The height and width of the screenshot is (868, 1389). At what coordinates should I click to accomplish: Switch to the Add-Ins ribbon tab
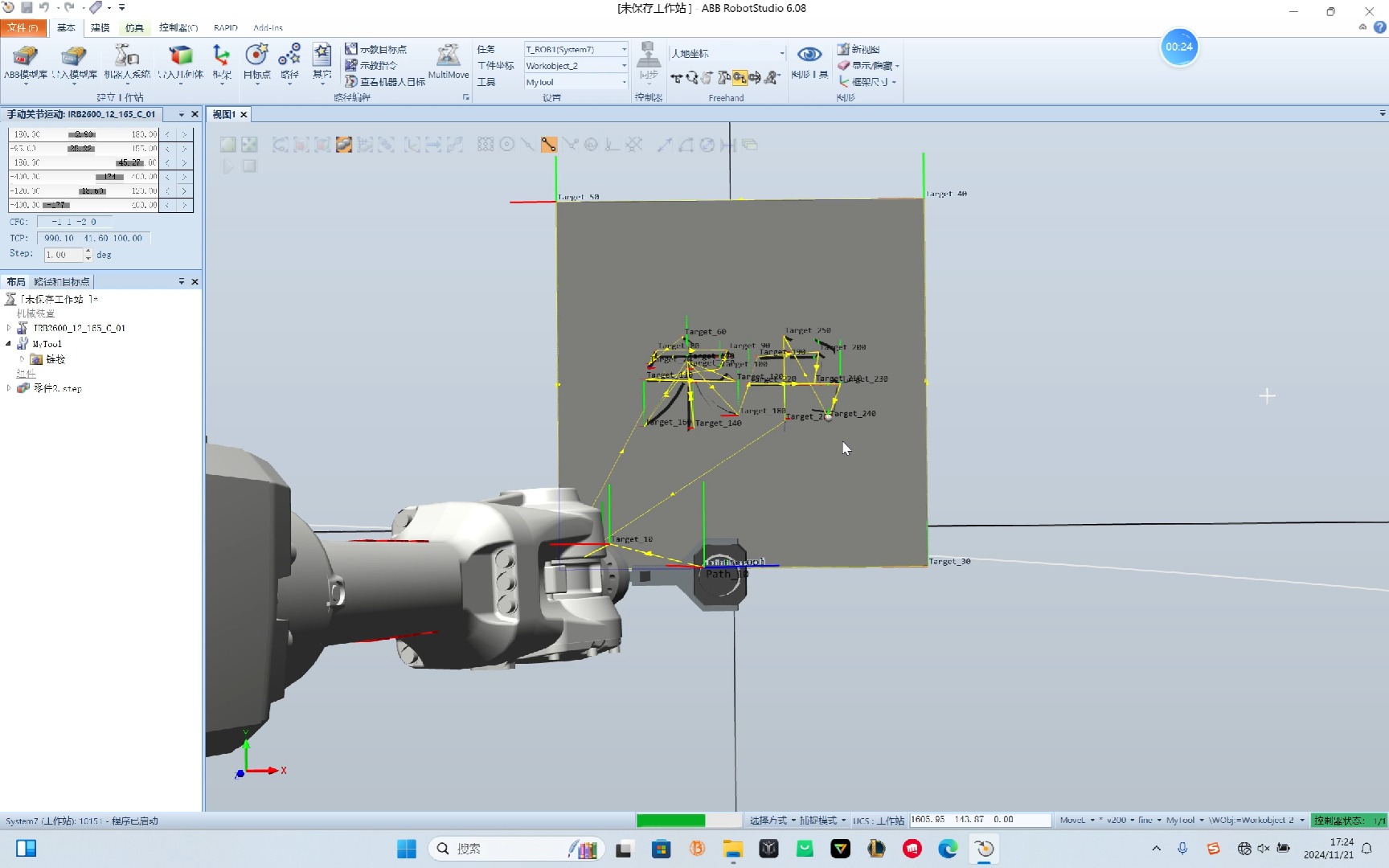268,27
